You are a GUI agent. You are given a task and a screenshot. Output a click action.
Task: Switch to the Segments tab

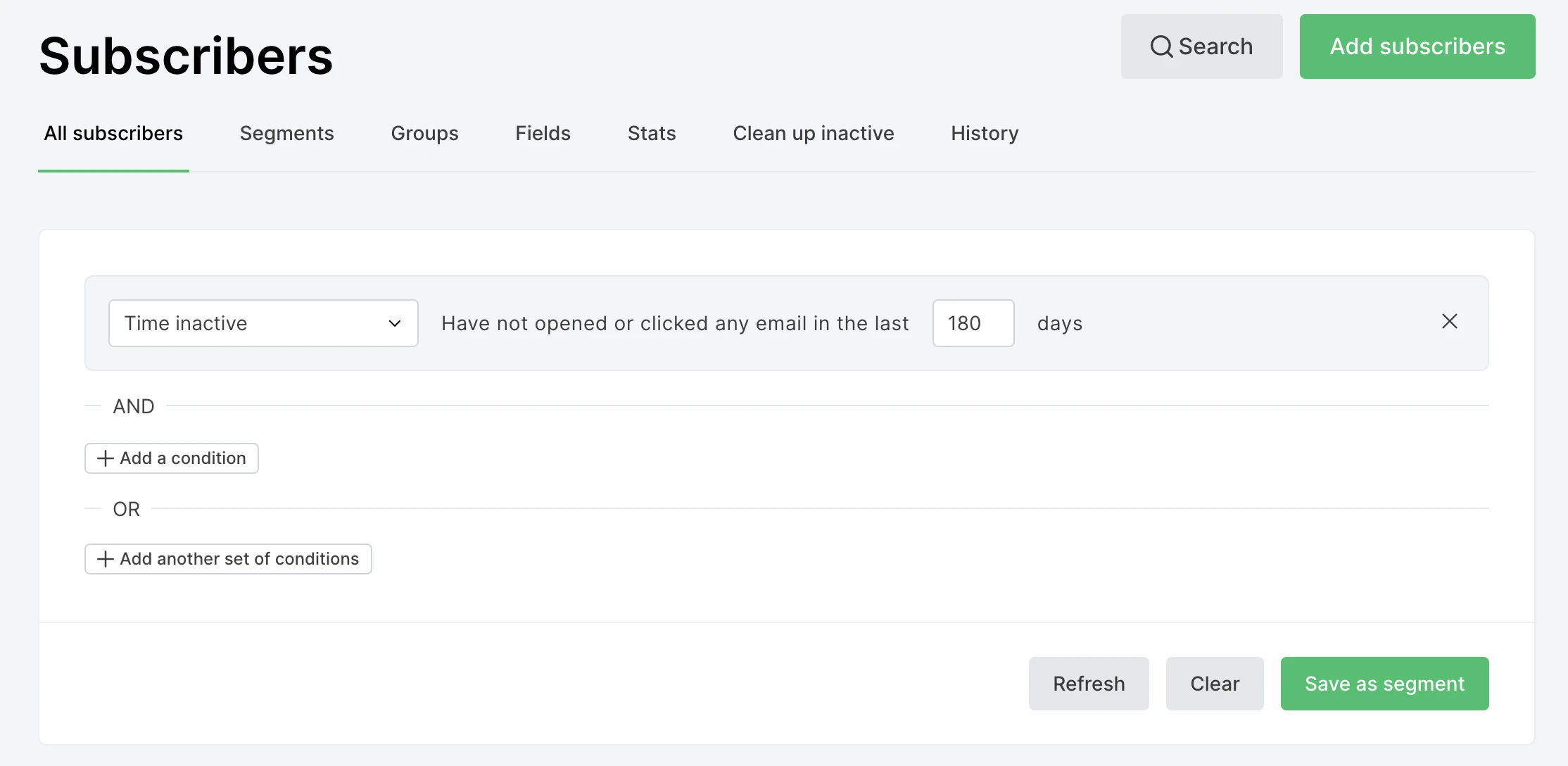pyautogui.click(x=286, y=133)
